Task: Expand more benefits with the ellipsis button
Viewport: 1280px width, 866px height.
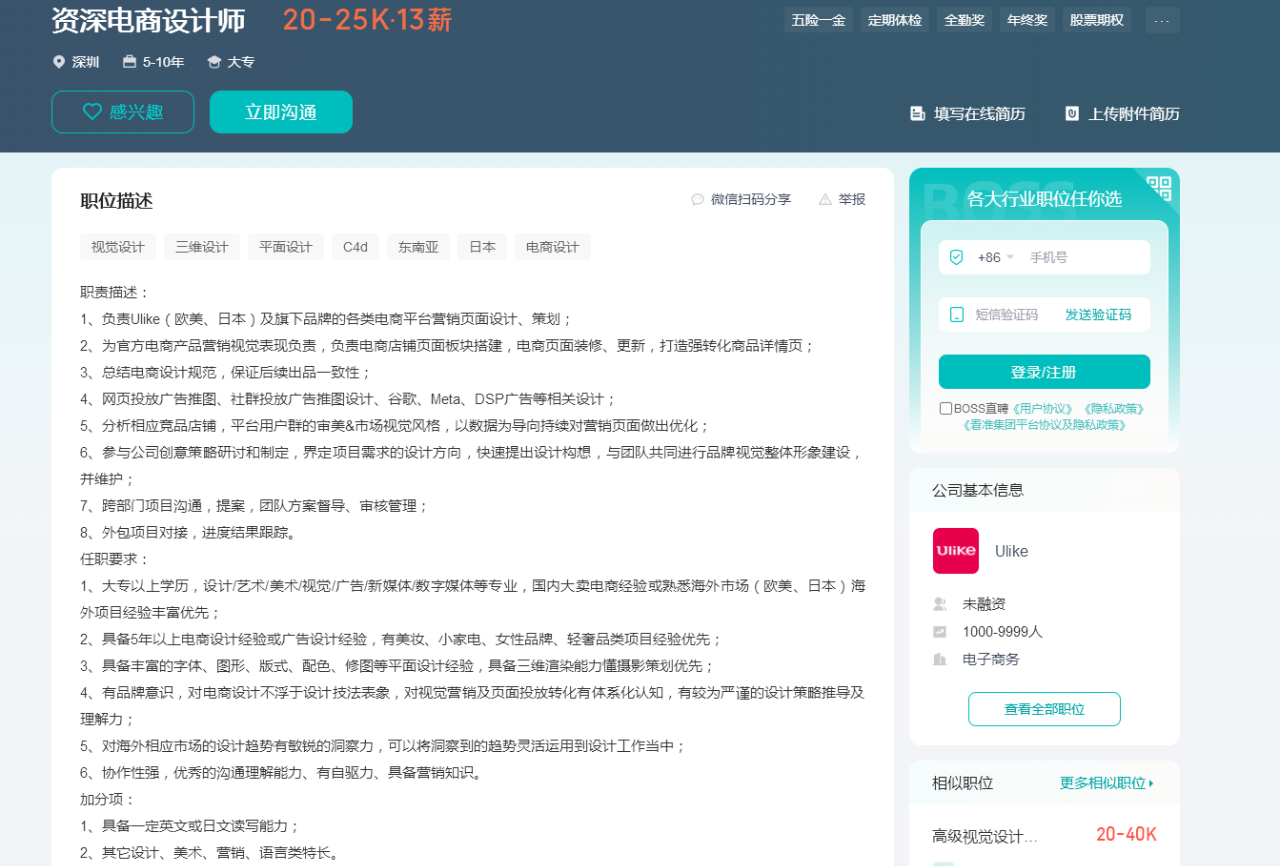Action: click(x=1162, y=20)
